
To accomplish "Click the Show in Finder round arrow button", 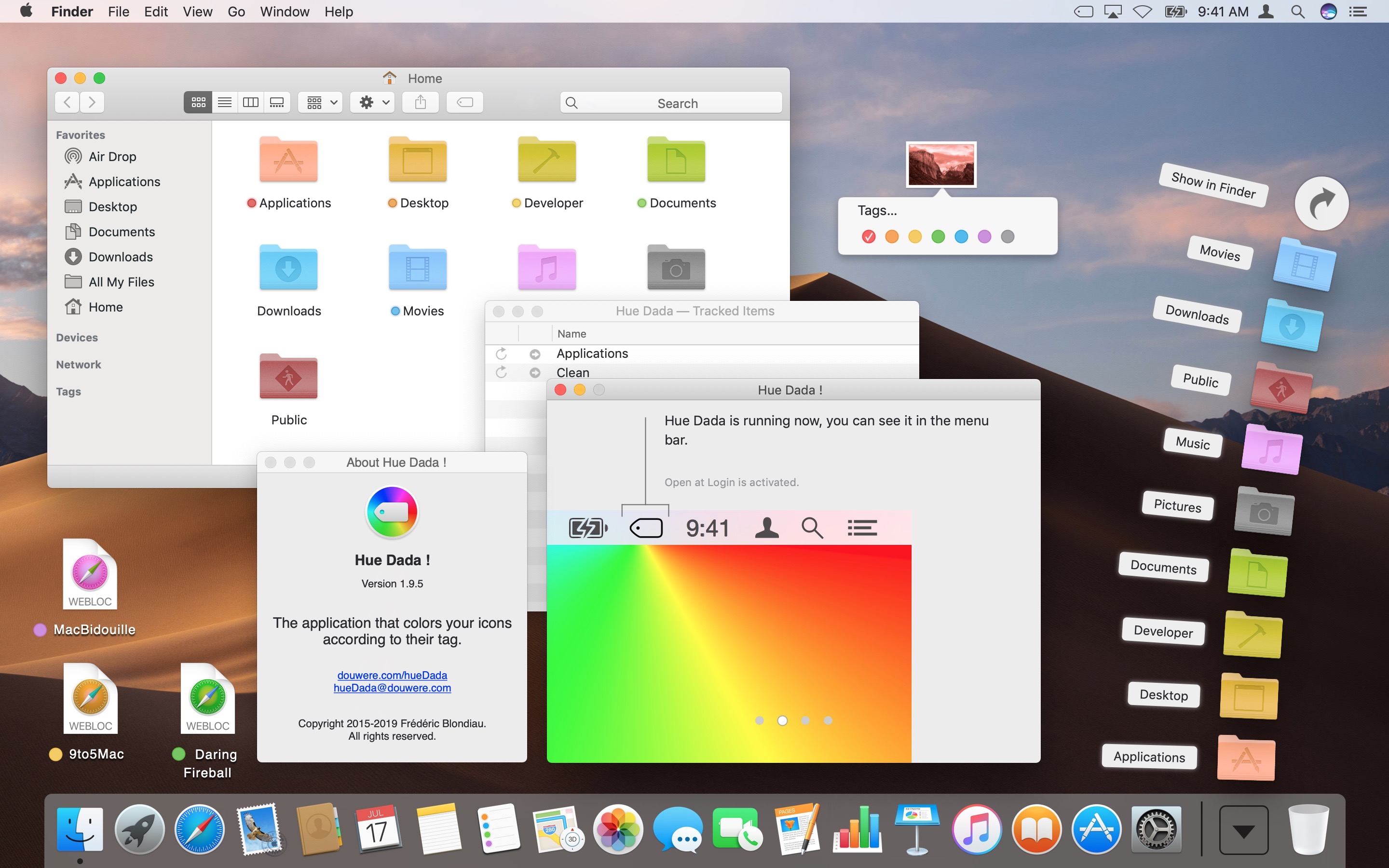I will point(1321,203).
